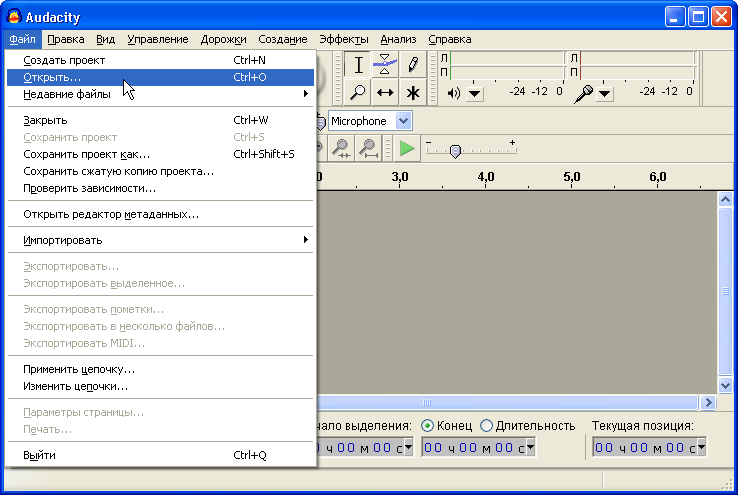
Task: Click the 4,0 mark on timeline ruler
Action: click(486, 177)
